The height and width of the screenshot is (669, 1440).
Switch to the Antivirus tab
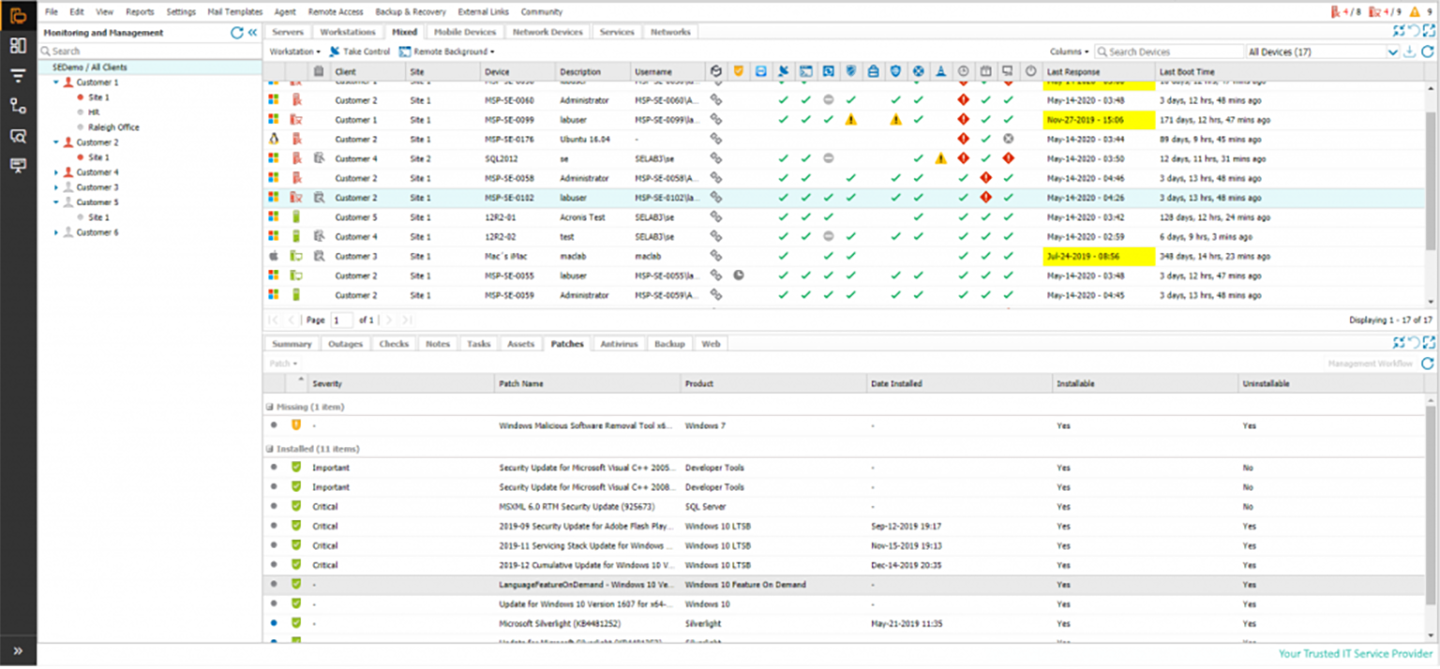(619, 343)
